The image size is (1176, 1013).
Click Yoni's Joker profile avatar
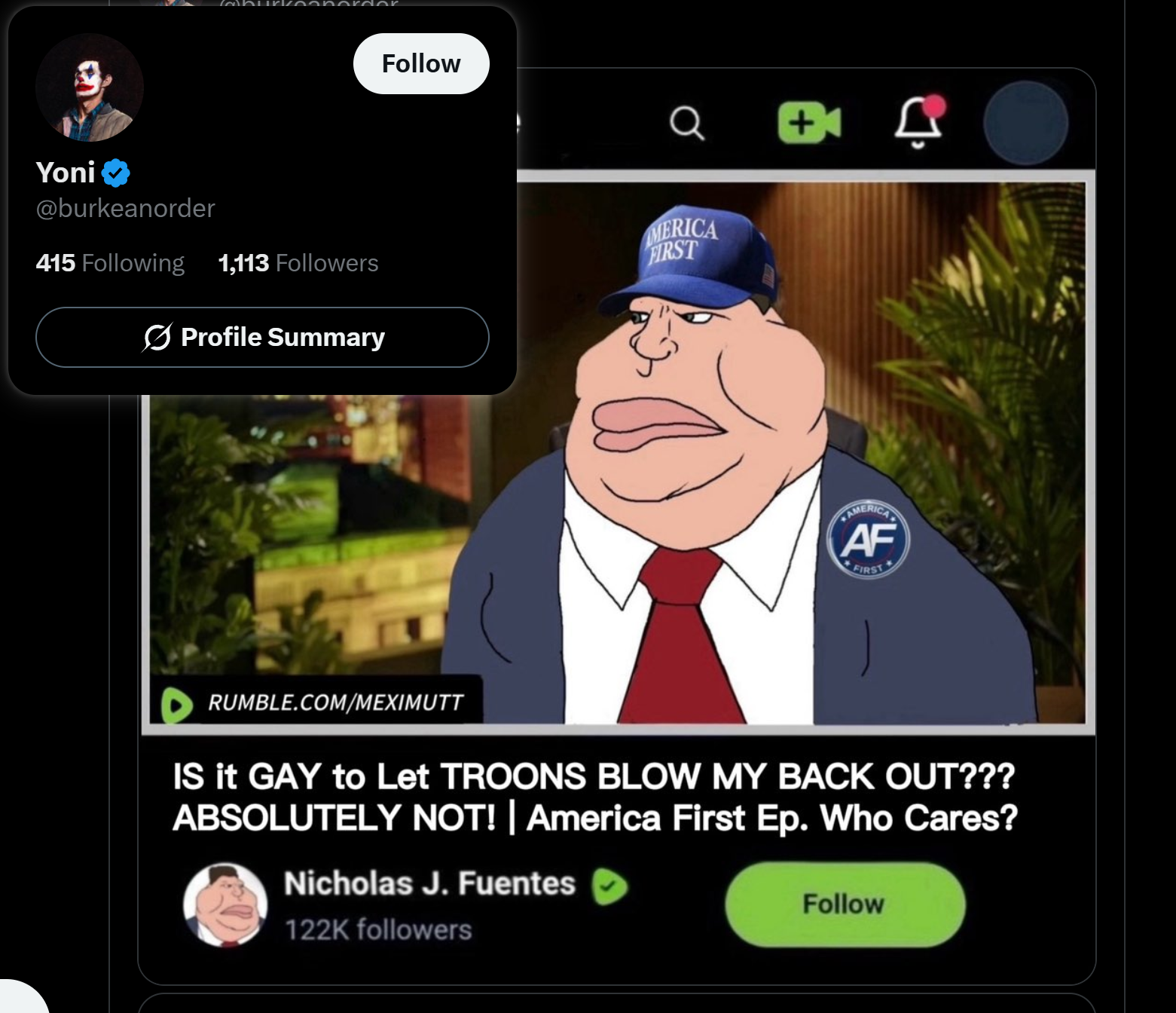click(x=90, y=87)
